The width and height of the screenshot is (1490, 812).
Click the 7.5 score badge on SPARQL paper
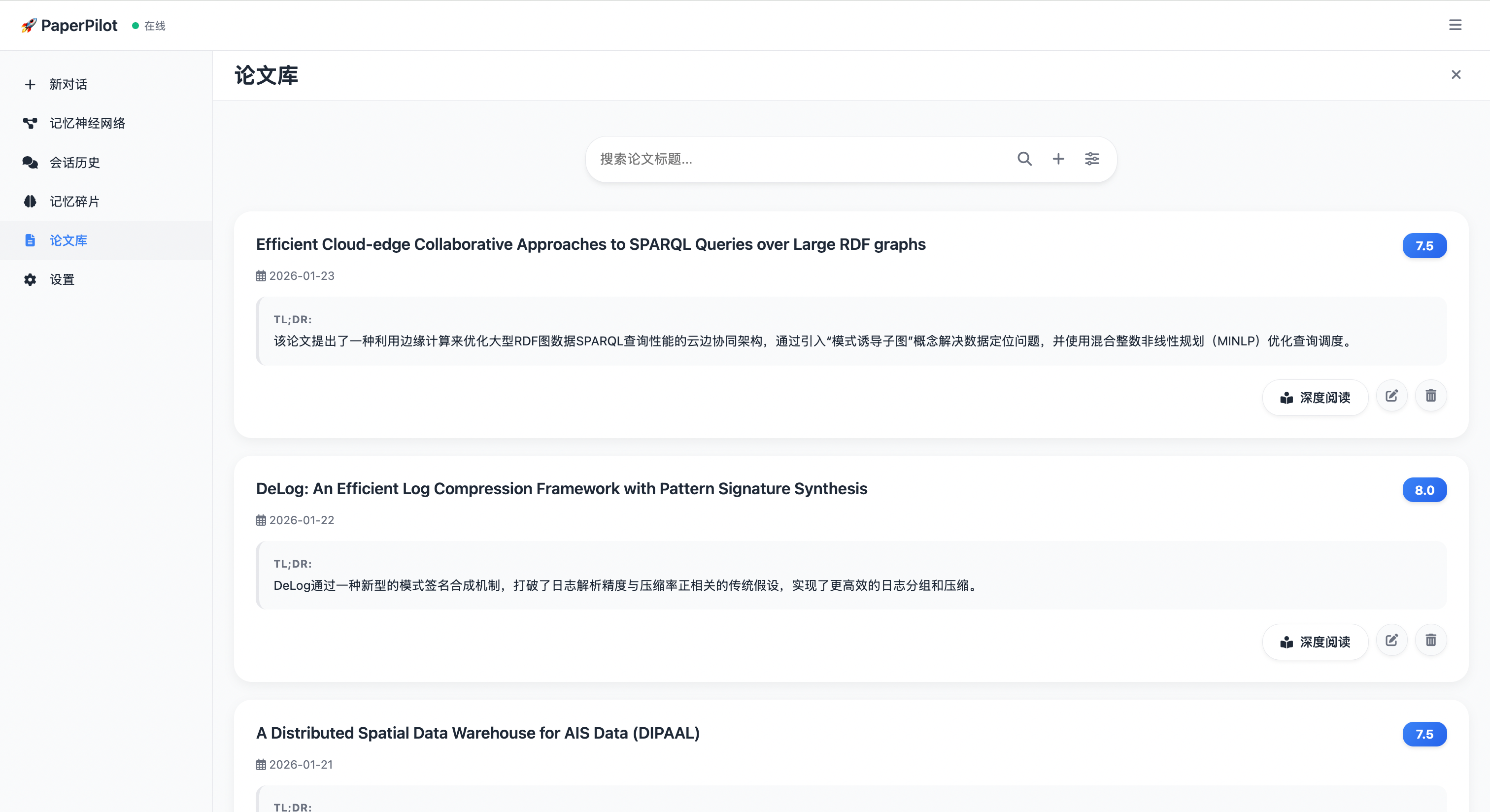[x=1424, y=246]
